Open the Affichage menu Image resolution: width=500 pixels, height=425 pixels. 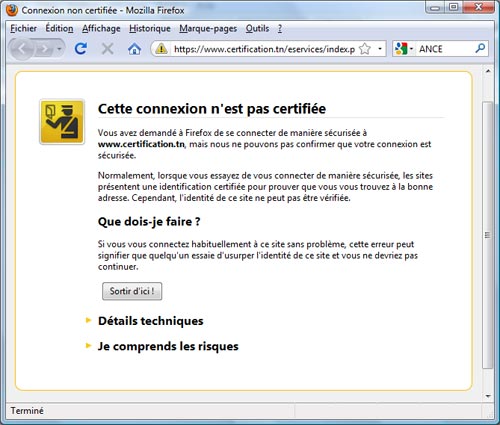[x=101, y=29]
